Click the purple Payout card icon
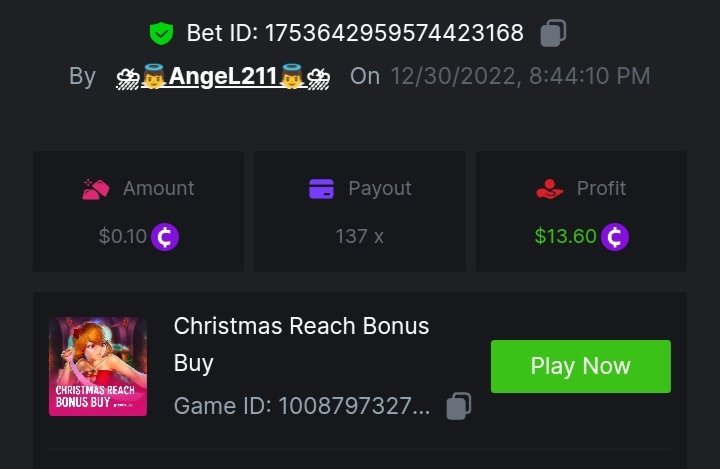This screenshot has width=720, height=469. 321,188
